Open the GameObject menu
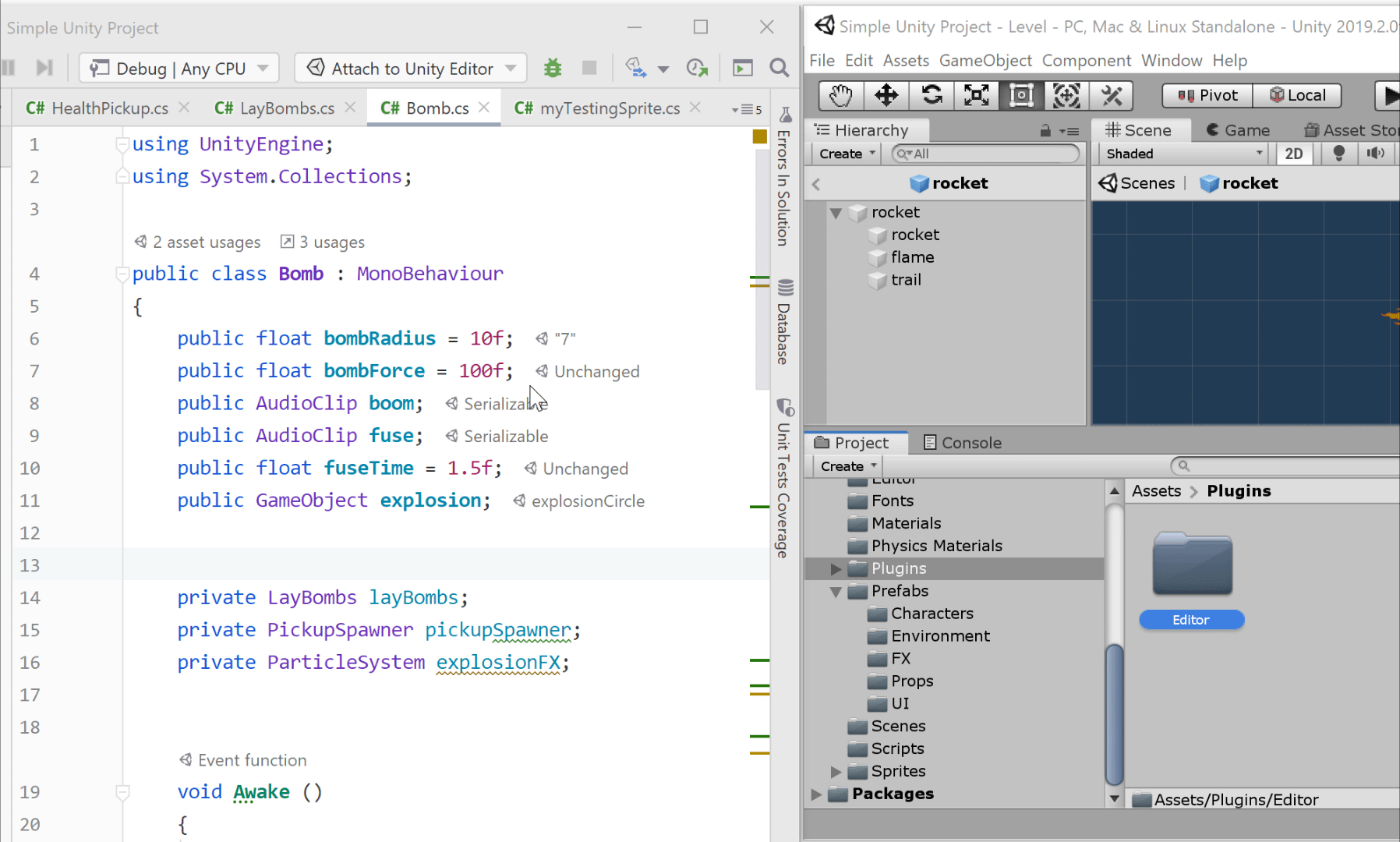The width and height of the screenshot is (1400, 842). point(985,60)
